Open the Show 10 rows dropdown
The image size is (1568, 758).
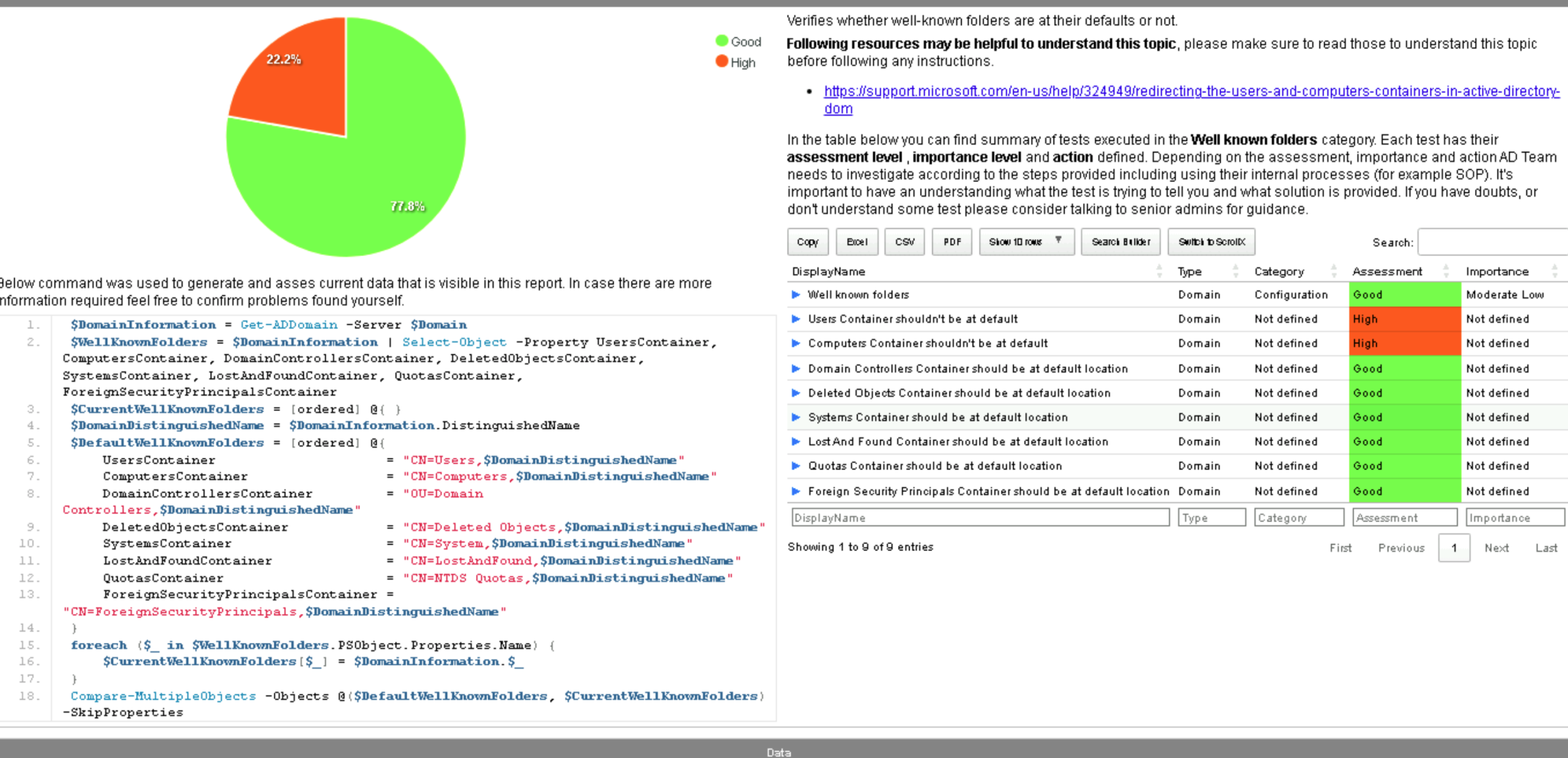(1026, 242)
